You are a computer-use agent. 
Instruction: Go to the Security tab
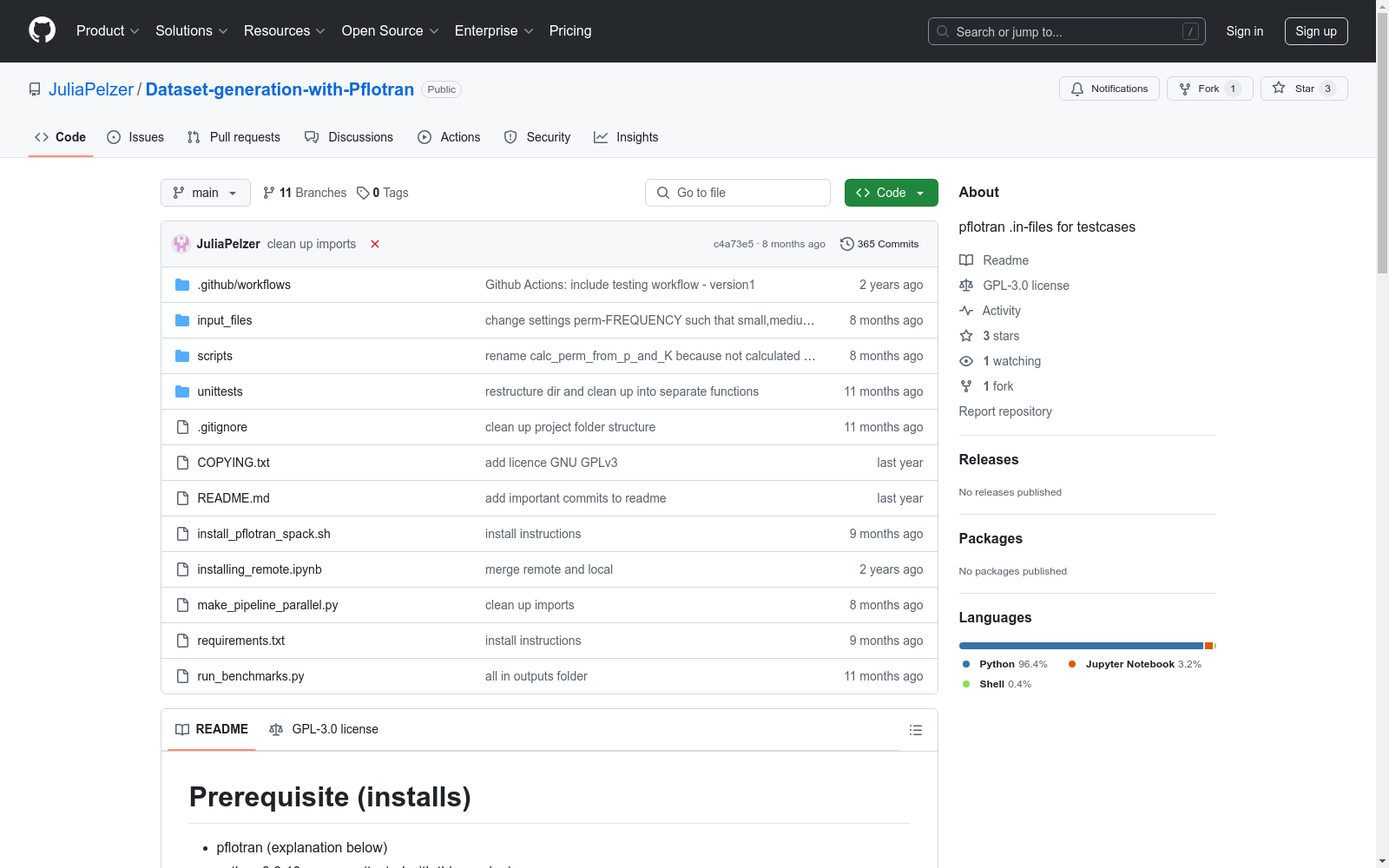537,137
